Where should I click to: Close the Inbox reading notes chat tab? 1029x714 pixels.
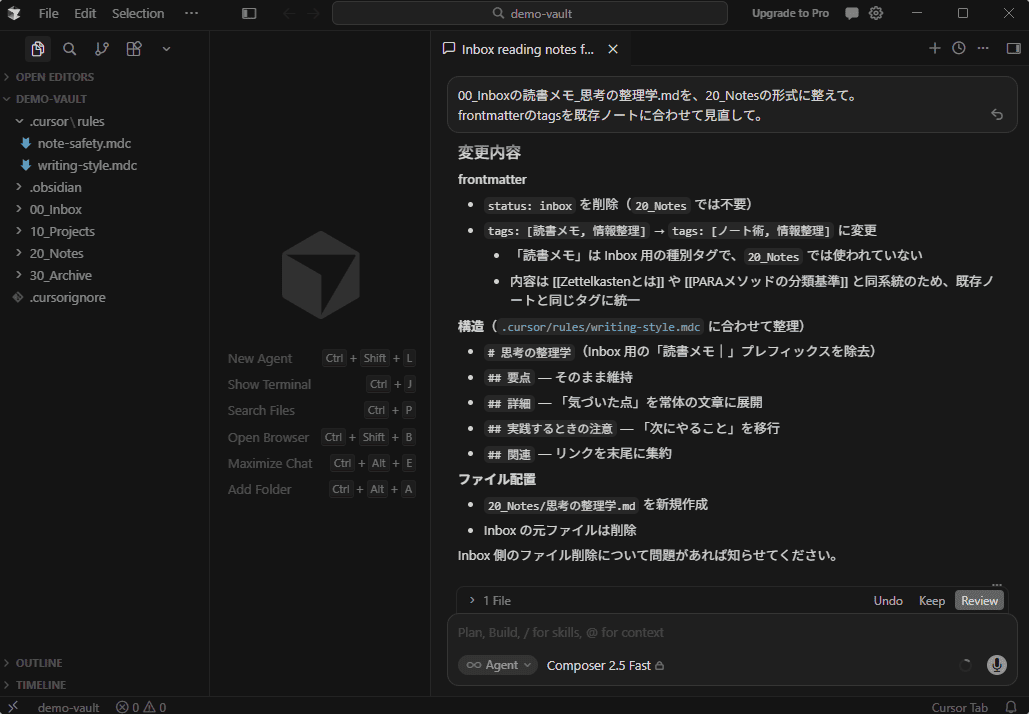tap(613, 49)
